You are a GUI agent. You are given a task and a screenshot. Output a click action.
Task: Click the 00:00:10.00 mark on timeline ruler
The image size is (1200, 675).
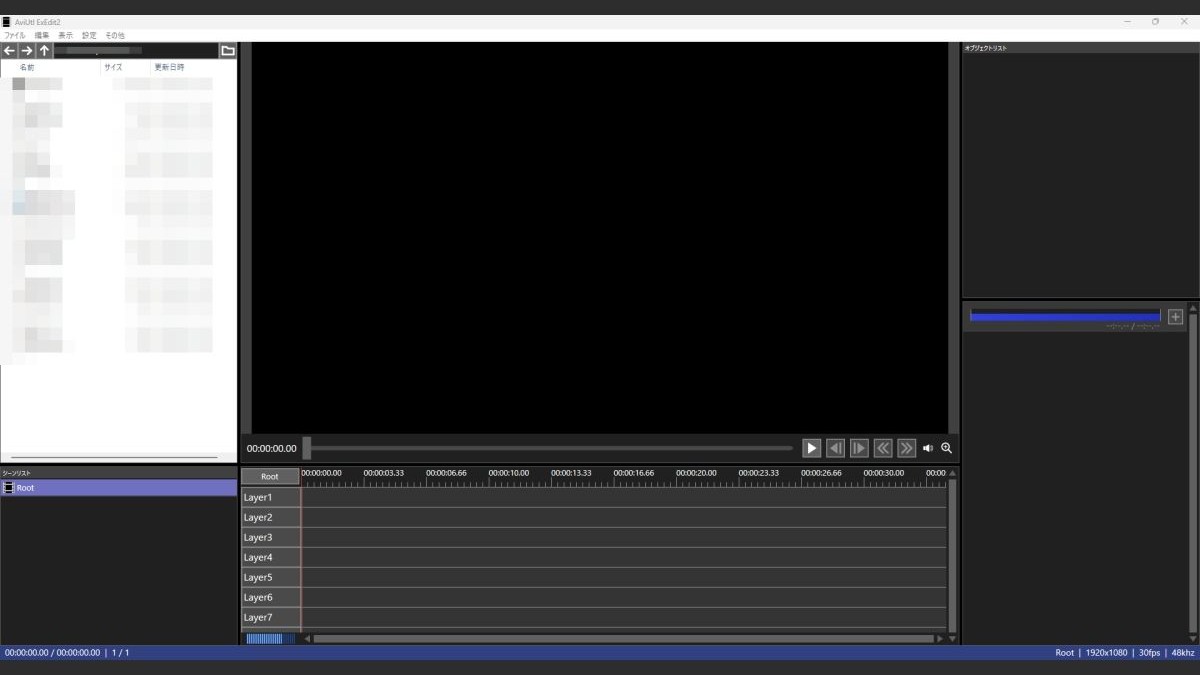point(508,473)
